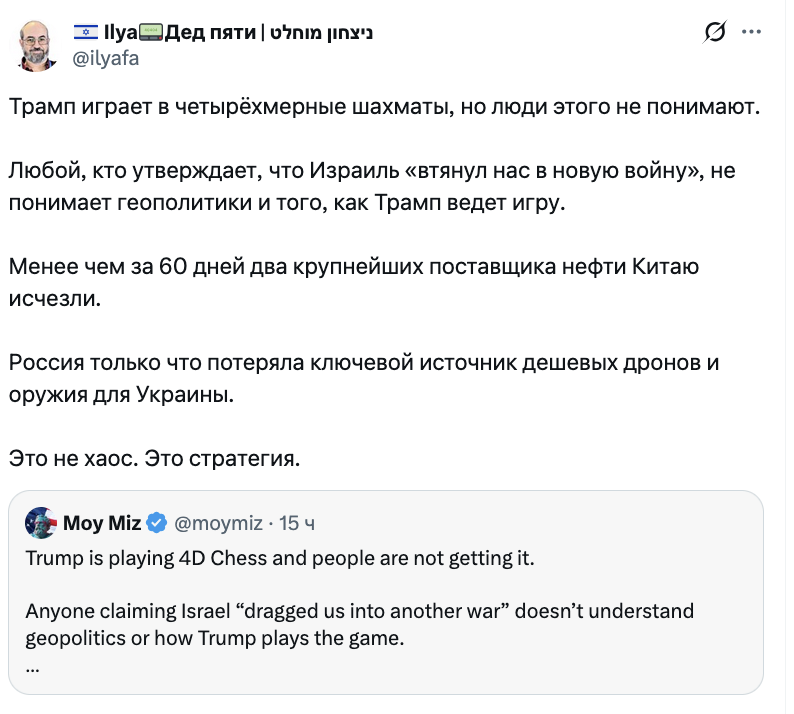
Task: Click the pager emoji in the display name
Action: coord(150,33)
